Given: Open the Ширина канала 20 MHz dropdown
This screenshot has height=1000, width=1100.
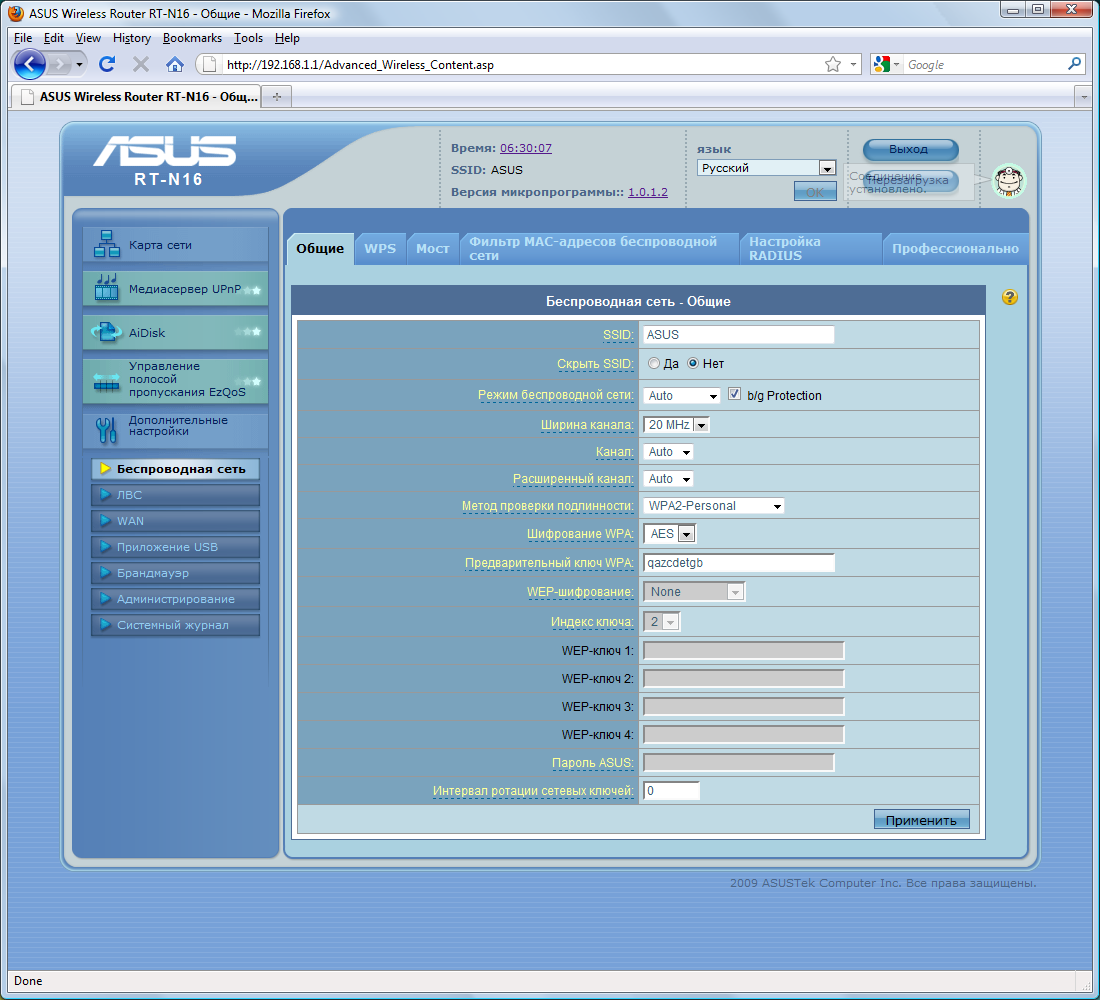Looking at the screenshot, I should tap(676, 425).
